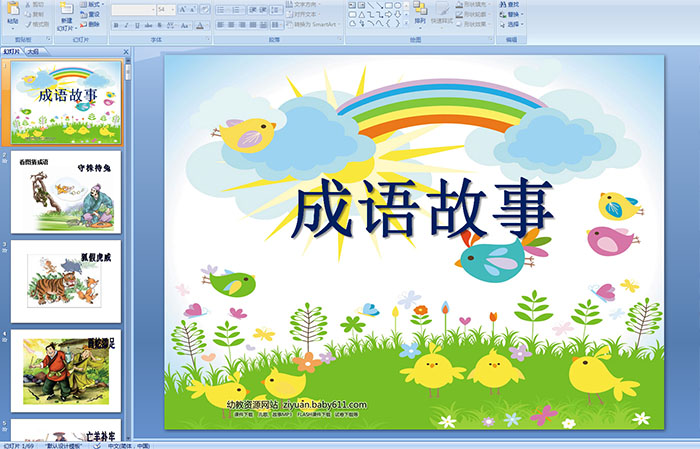Open the text columns dropdown
The image size is (700, 449).
click(x=277, y=25)
